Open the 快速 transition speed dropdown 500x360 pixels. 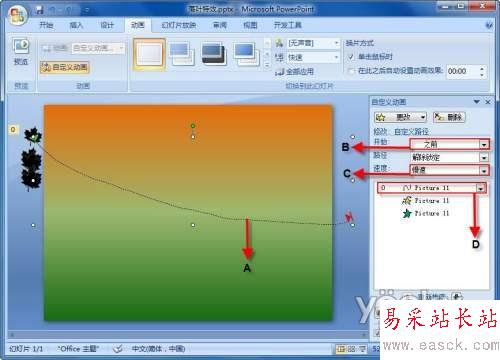pyautogui.click(x=313, y=58)
